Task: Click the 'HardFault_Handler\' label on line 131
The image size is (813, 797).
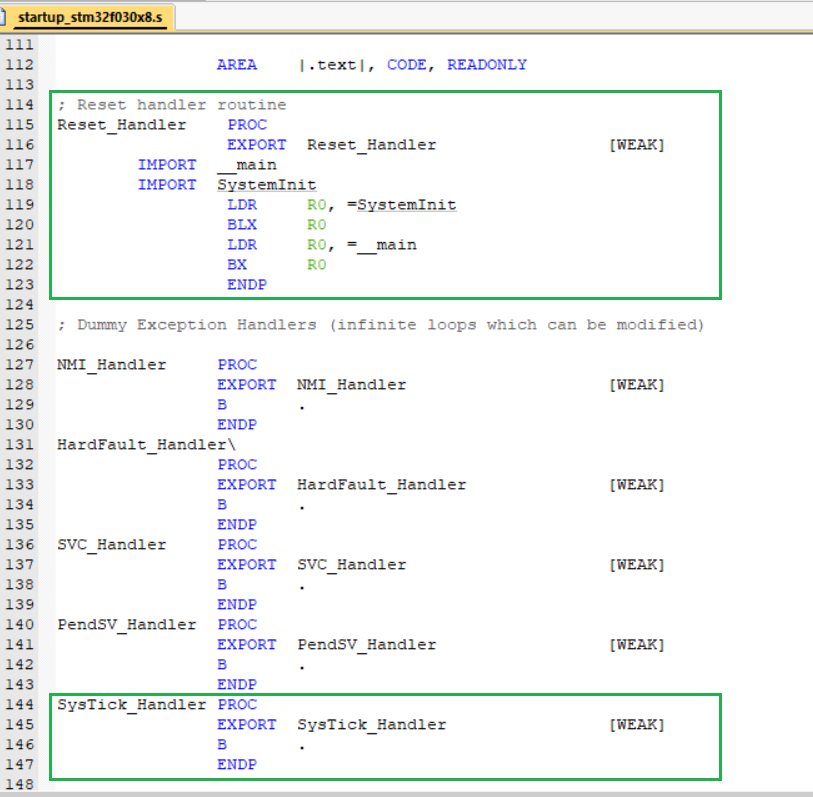Action: coord(146,444)
